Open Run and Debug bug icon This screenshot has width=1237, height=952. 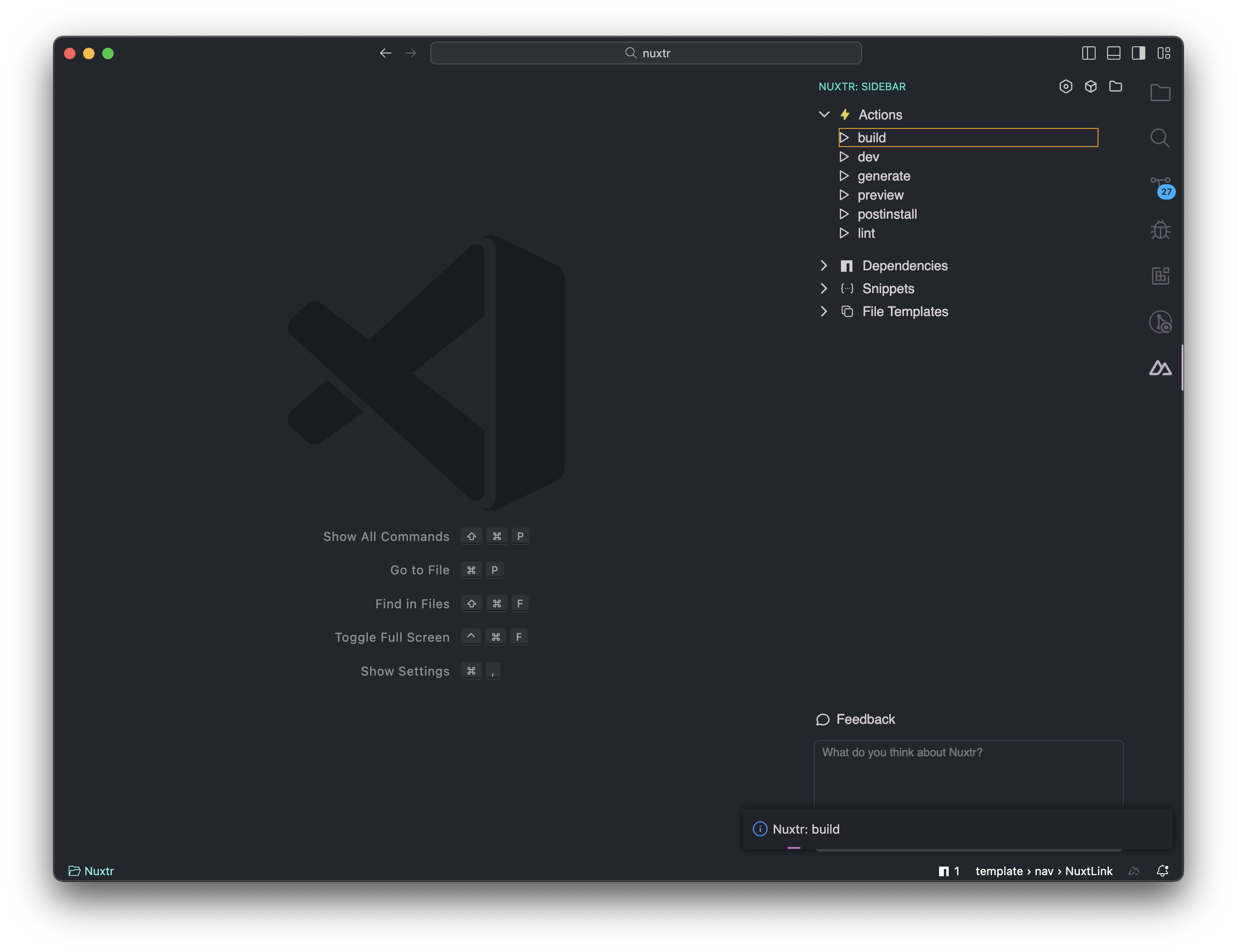[1160, 230]
